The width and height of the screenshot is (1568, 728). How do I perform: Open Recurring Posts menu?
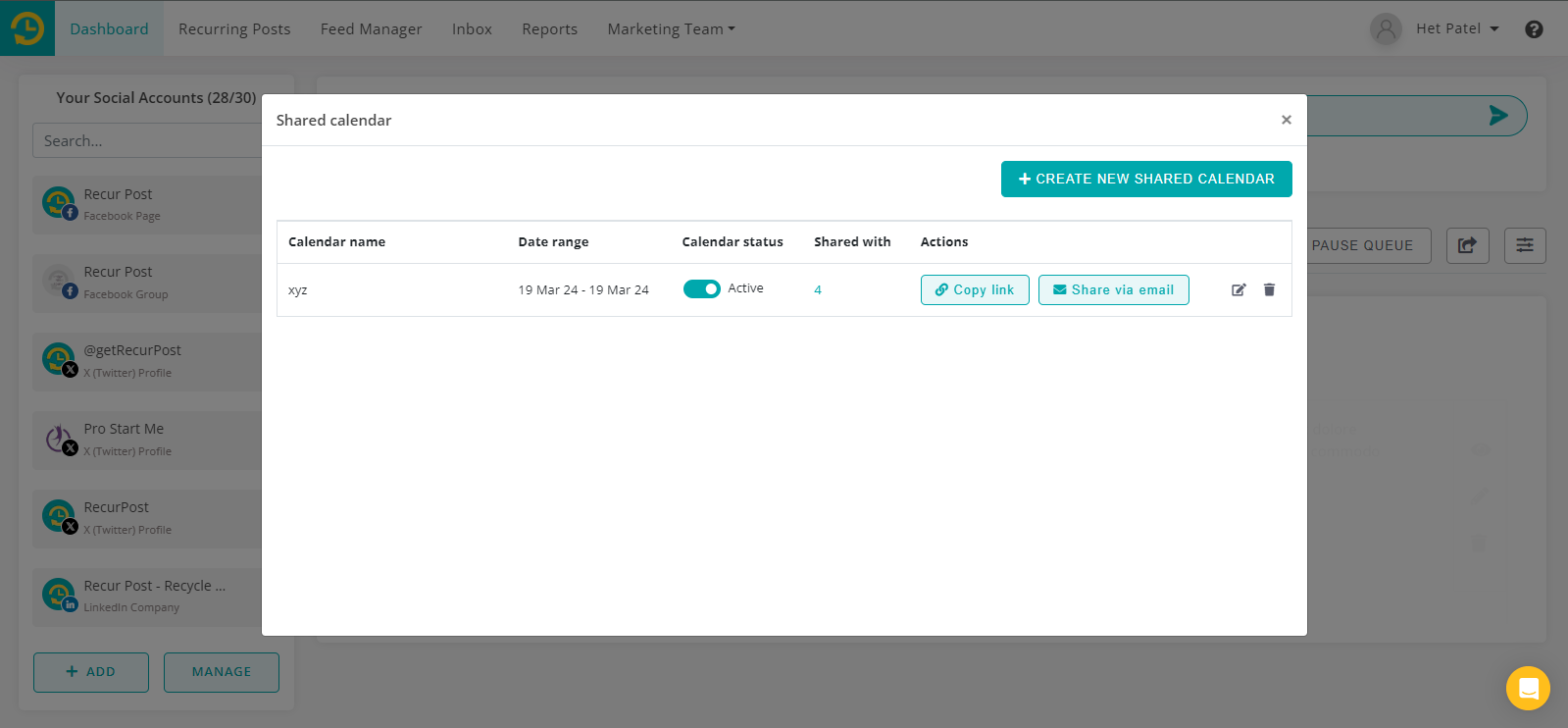pos(234,29)
